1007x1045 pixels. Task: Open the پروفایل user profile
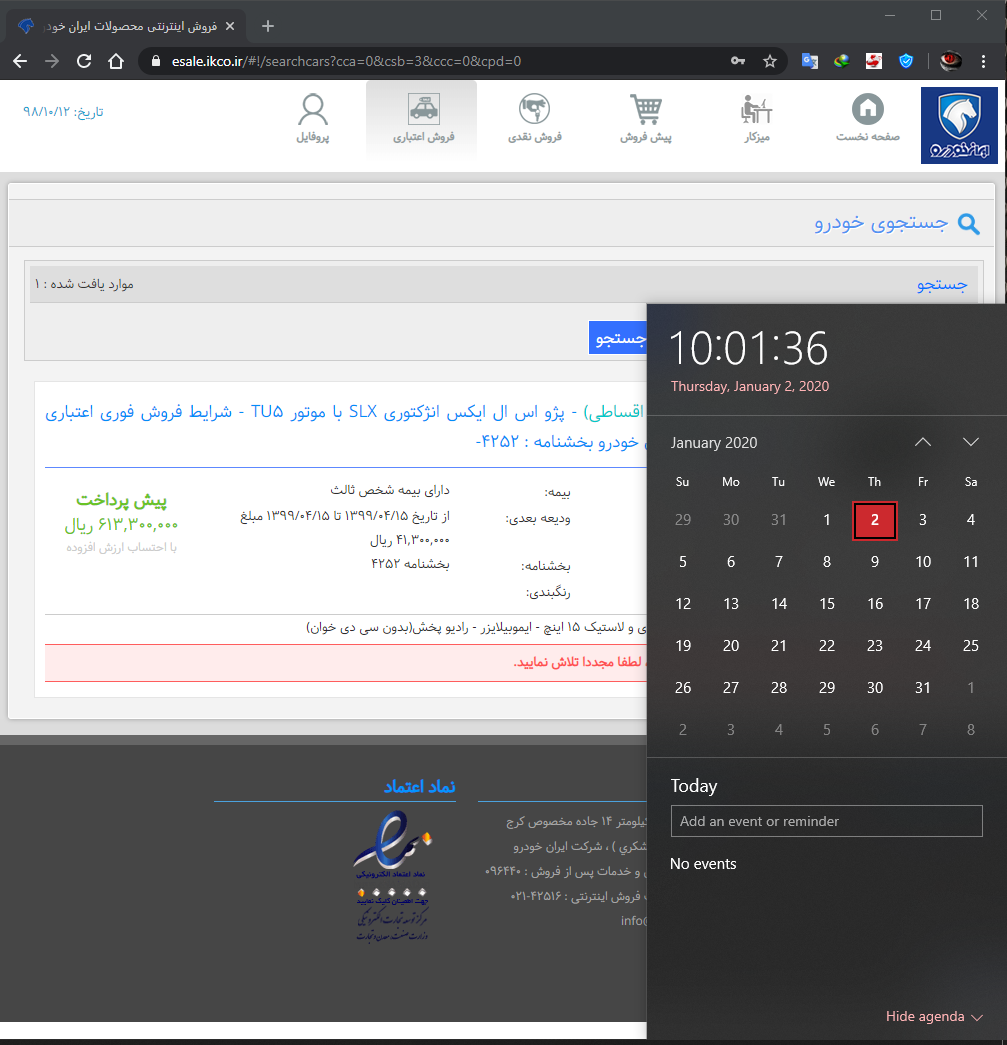[313, 119]
